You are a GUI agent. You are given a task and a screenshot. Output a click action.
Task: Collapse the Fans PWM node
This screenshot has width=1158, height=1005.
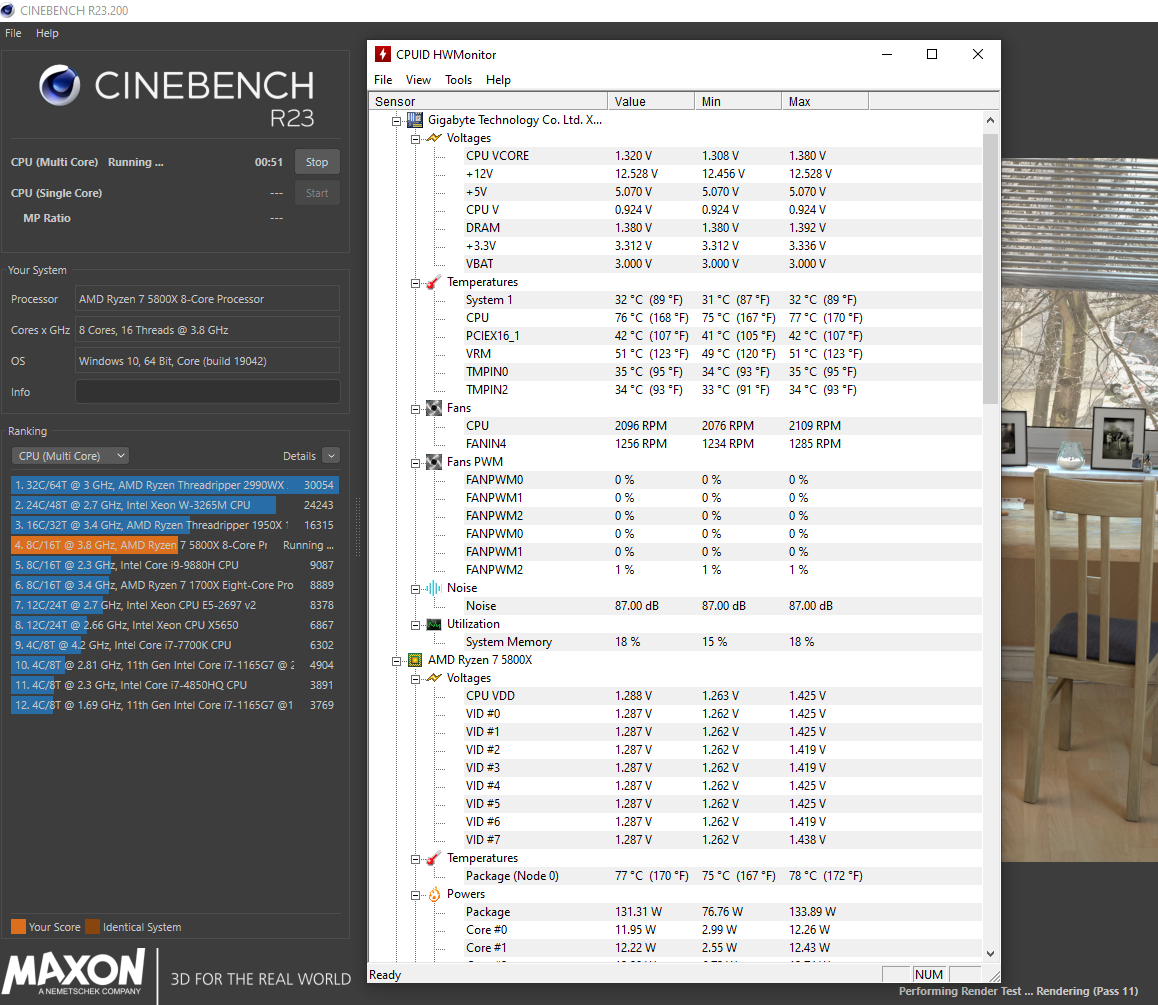415,463
